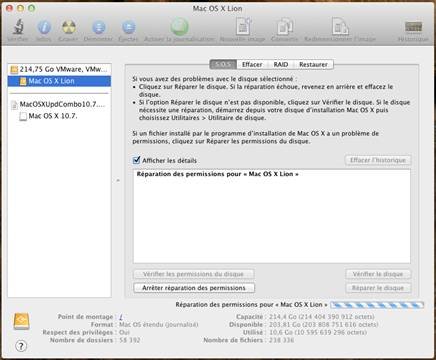
Task: Open the help question mark button
Action: click(x=21, y=346)
